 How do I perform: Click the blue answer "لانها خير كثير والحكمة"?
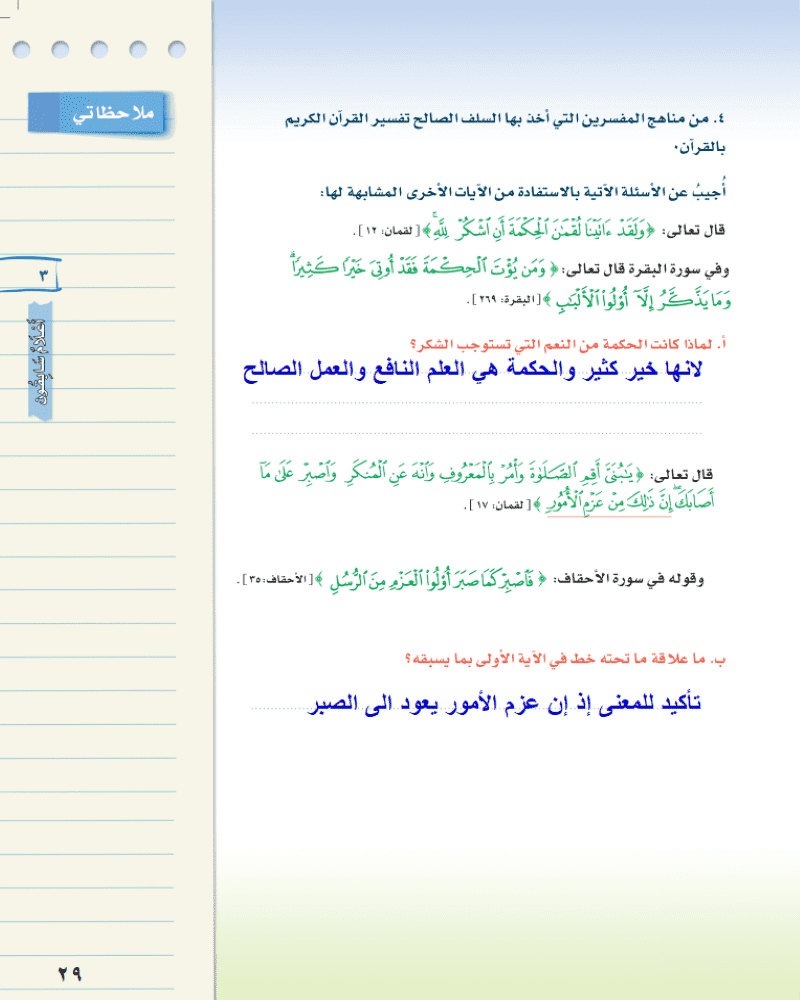(473, 371)
